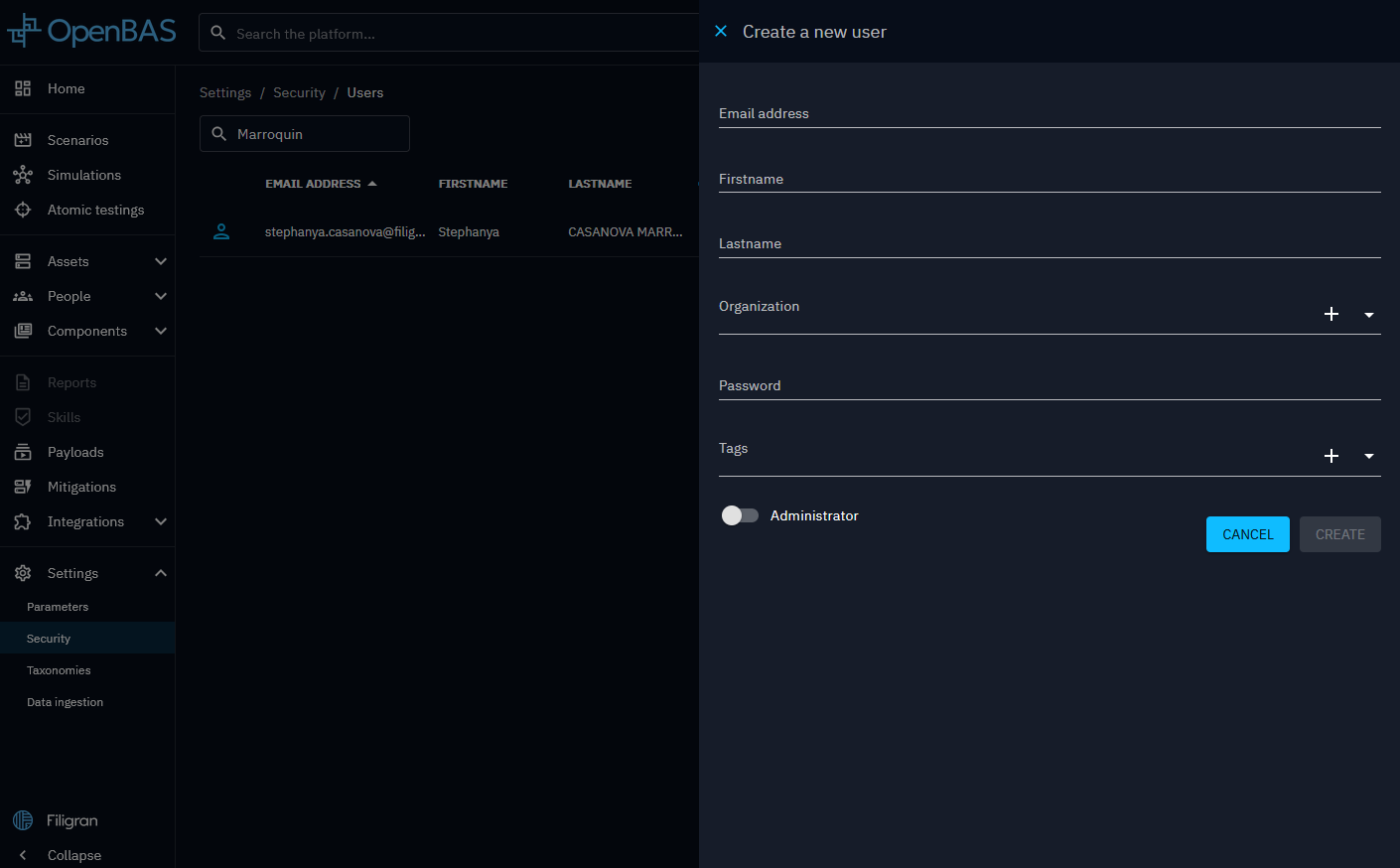Click the Atomic testings target icon
Viewport: 1400px width, 868px height.
pyautogui.click(x=23, y=210)
